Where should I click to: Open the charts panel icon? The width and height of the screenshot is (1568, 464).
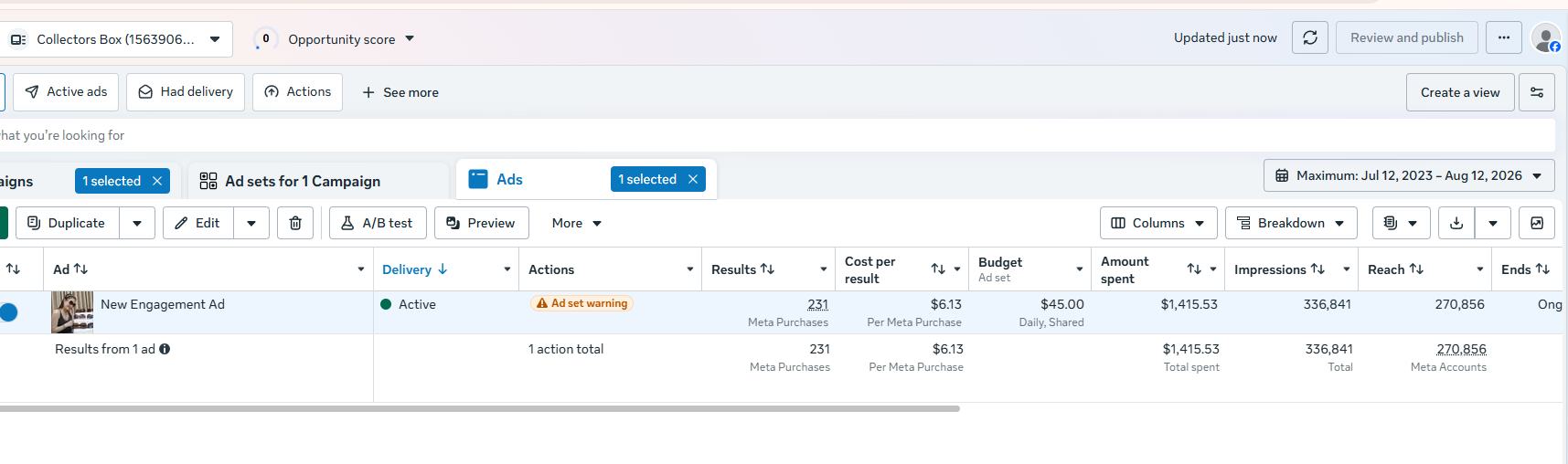pyautogui.click(x=1536, y=223)
